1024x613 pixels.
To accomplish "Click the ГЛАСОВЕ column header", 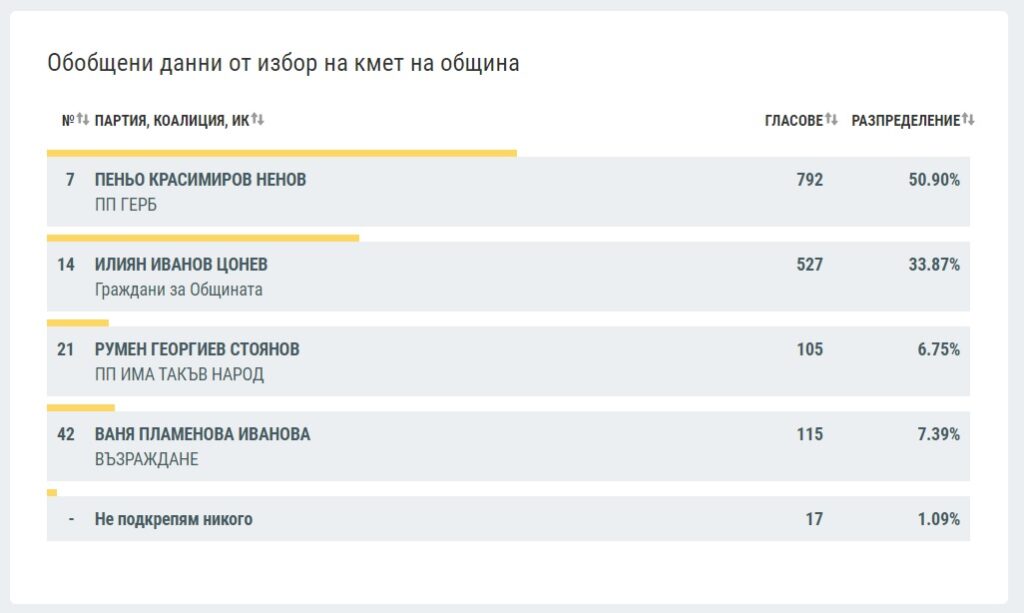I will (794, 121).
